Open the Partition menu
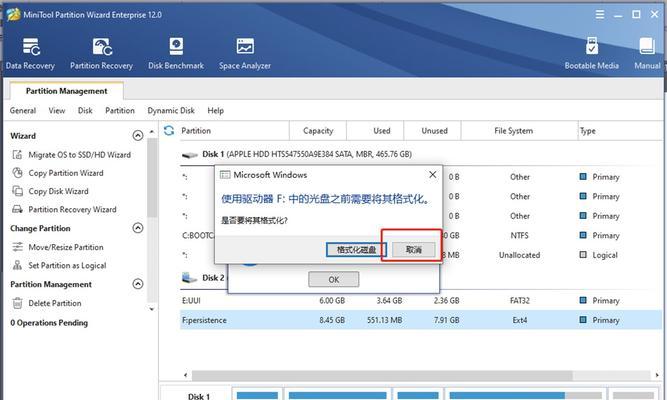 (x=120, y=111)
